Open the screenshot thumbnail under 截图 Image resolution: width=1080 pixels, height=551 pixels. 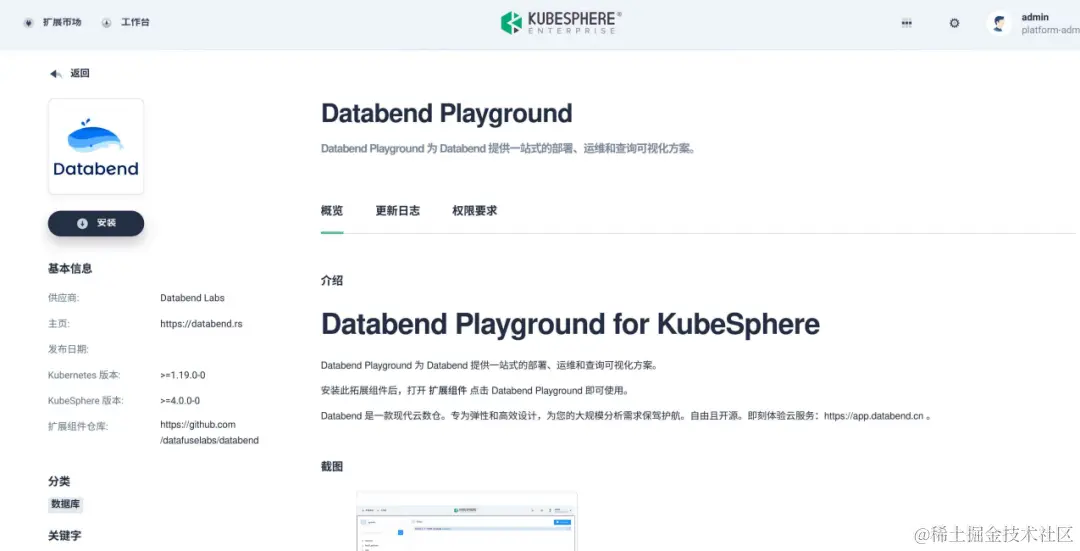click(x=467, y=521)
